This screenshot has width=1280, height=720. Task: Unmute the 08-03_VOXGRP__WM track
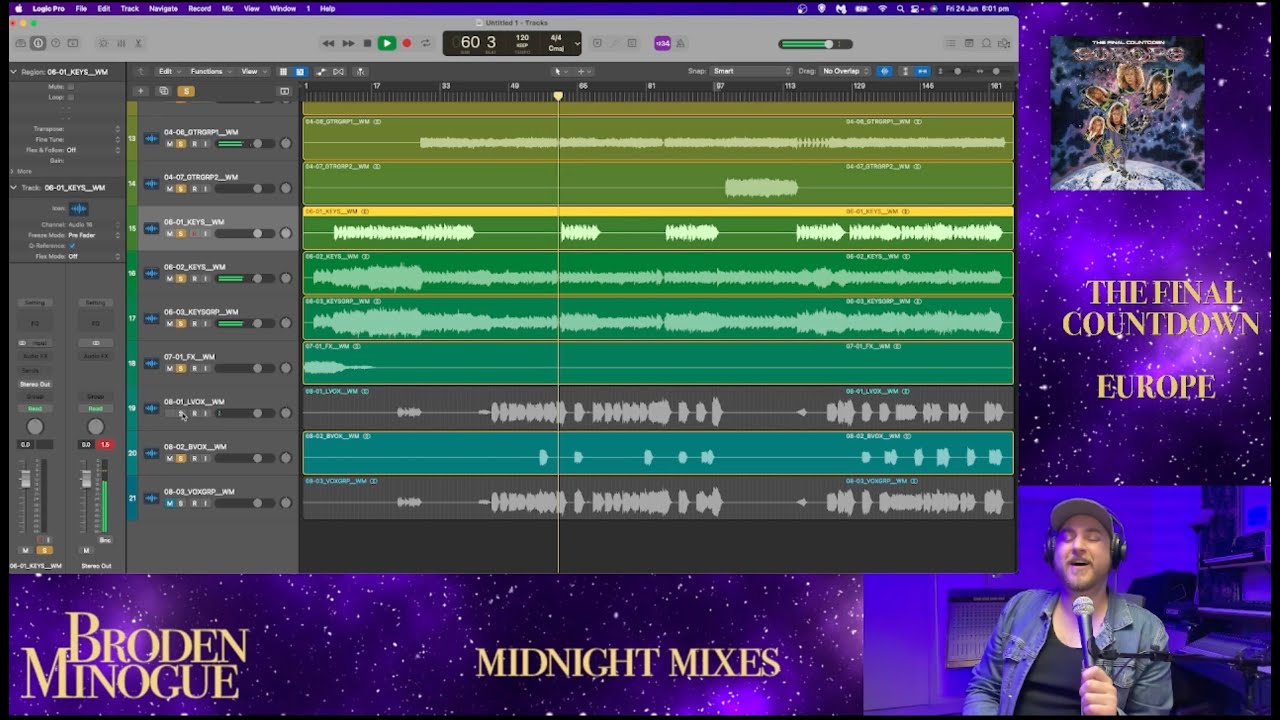(x=170, y=504)
